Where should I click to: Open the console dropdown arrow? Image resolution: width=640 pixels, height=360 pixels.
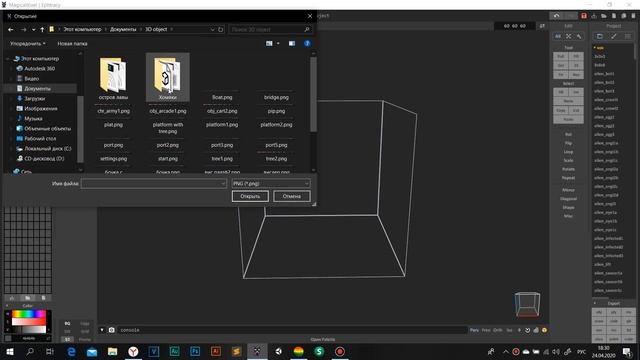[102, 330]
